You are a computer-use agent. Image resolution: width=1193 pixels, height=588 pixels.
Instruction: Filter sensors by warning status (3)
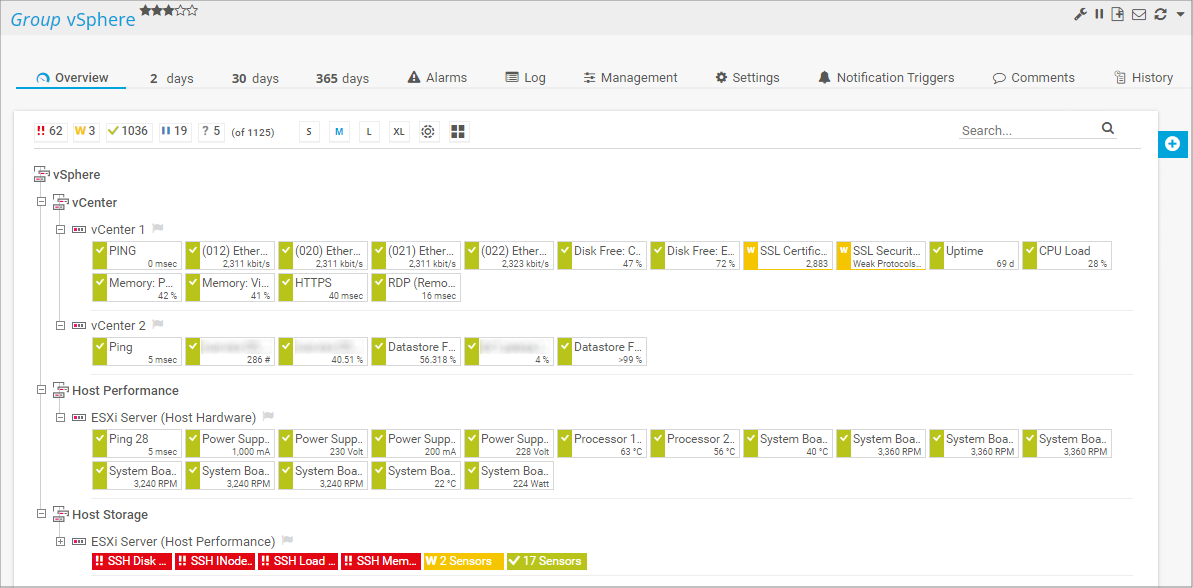(86, 131)
